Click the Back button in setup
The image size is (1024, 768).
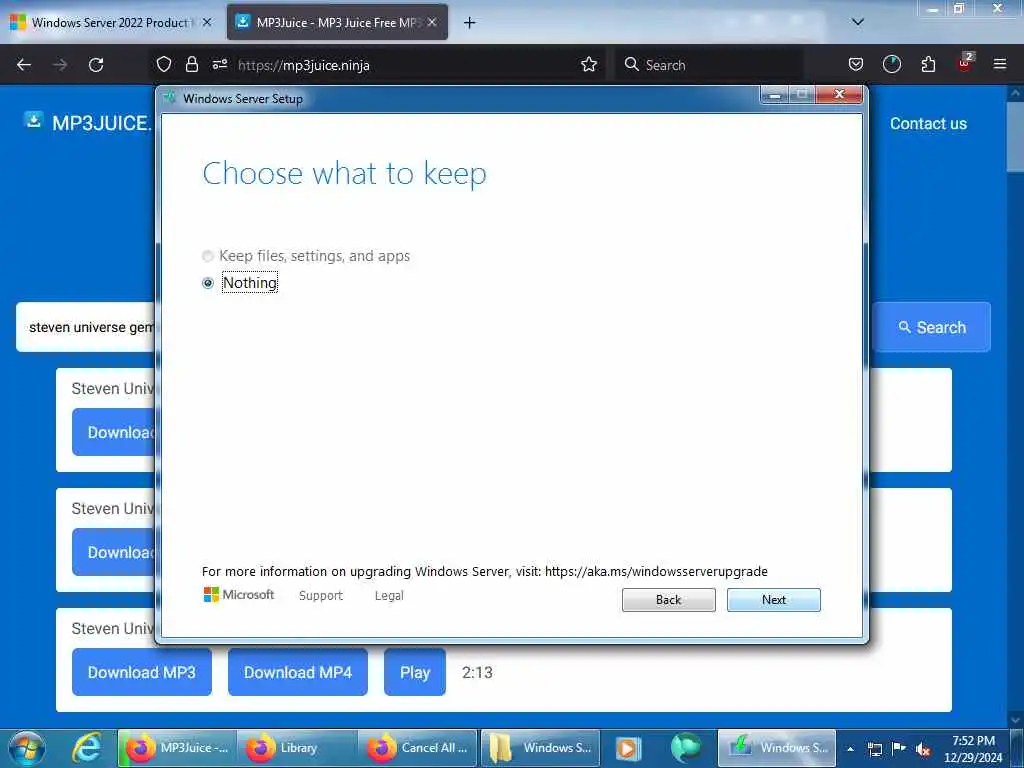pyautogui.click(x=668, y=600)
